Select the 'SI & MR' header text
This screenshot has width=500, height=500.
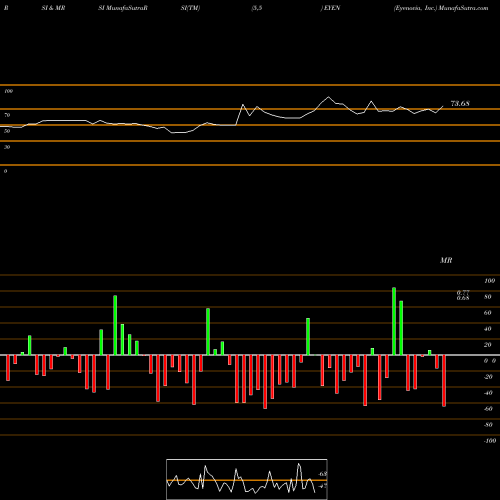pyautogui.click(x=53, y=8)
